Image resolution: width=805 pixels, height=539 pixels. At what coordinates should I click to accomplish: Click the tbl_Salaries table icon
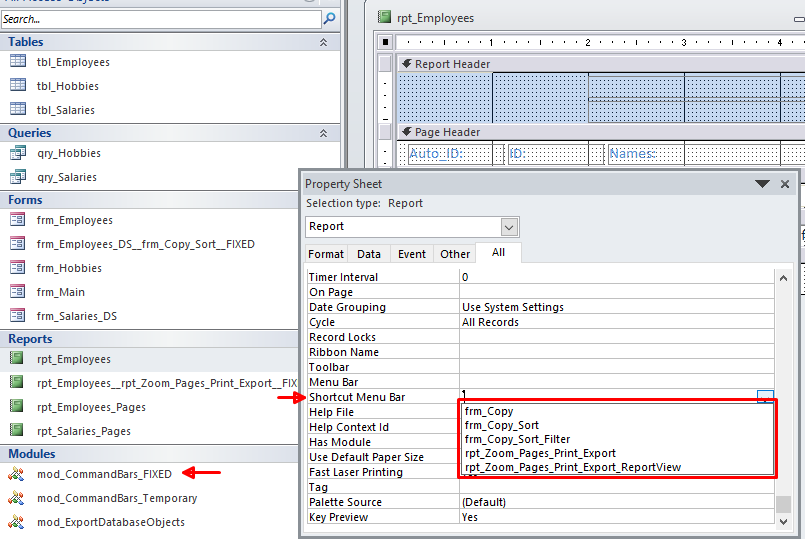click(x=18, y=109)
